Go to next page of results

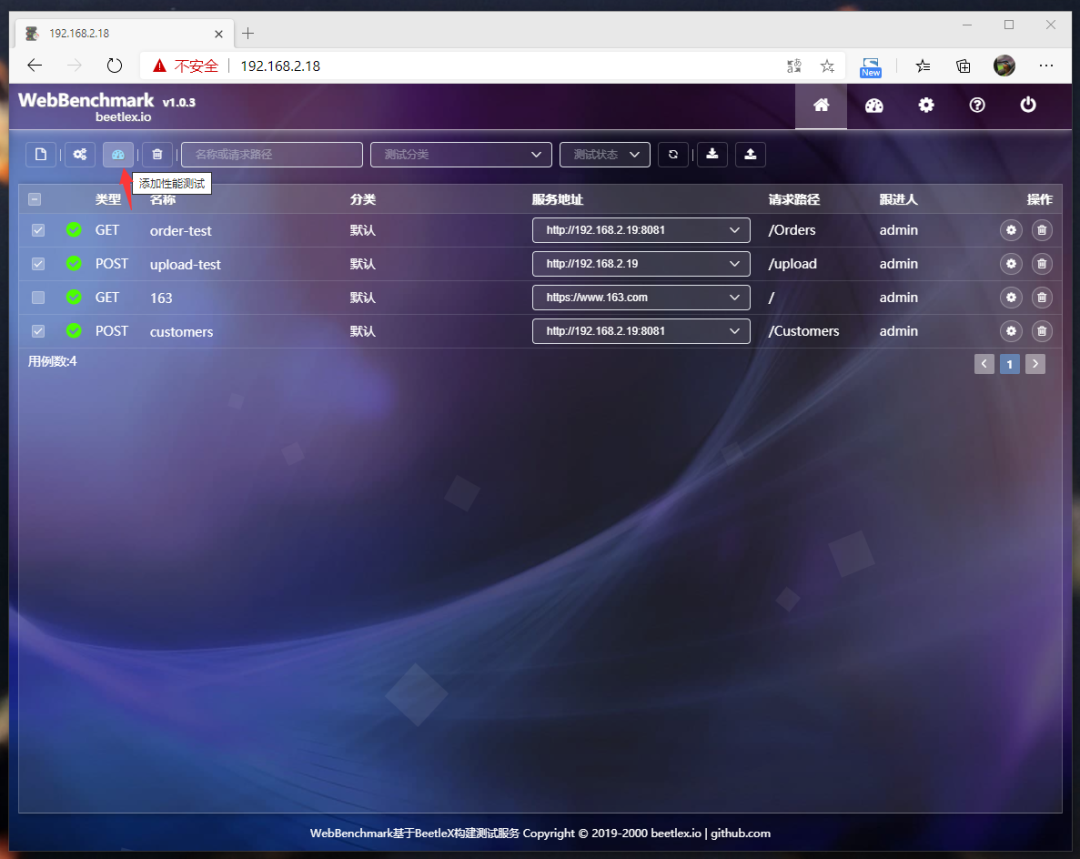[x=1035, y=364]
